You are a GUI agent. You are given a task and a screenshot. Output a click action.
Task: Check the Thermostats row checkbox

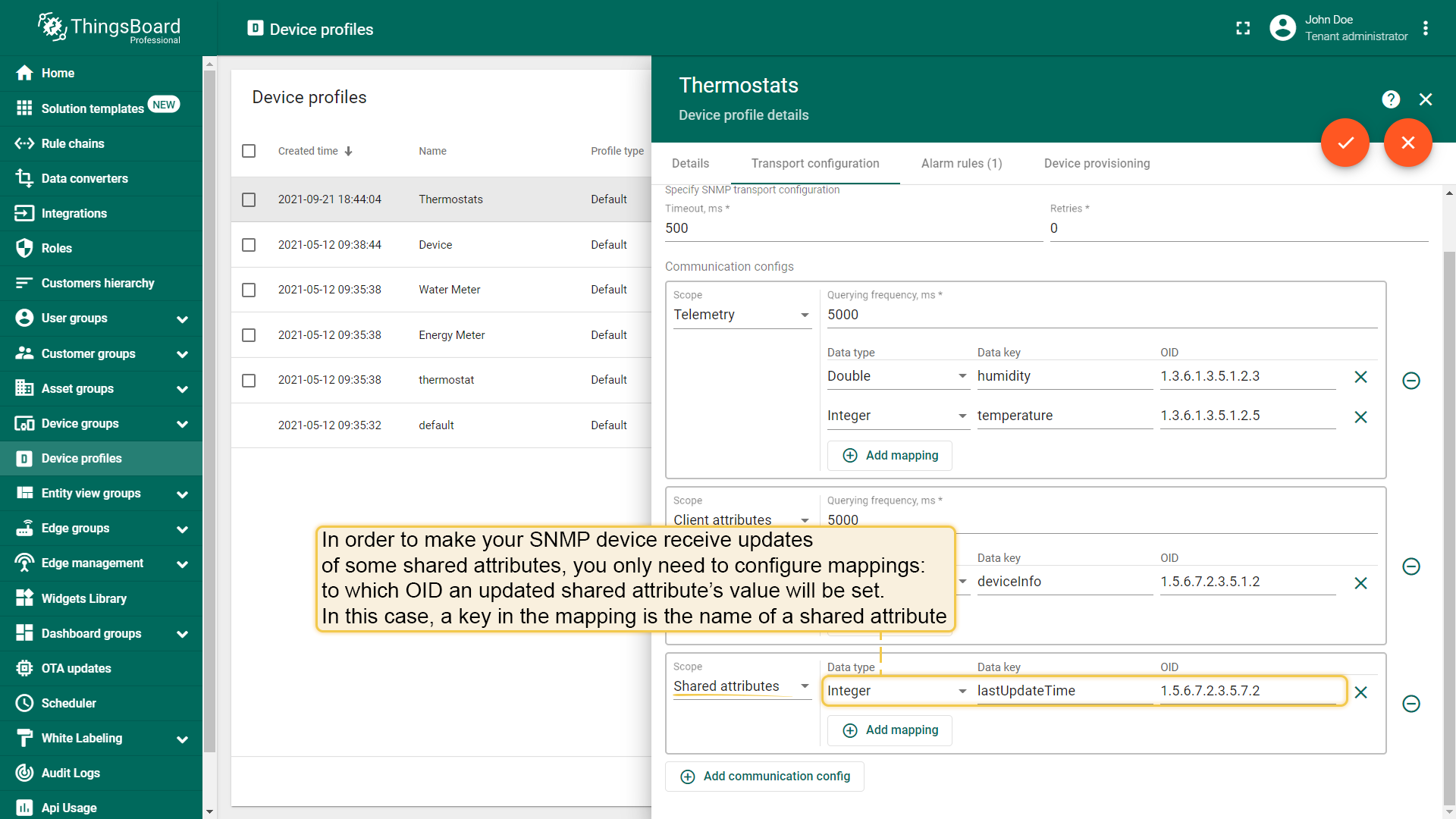[x=249, y=199]
